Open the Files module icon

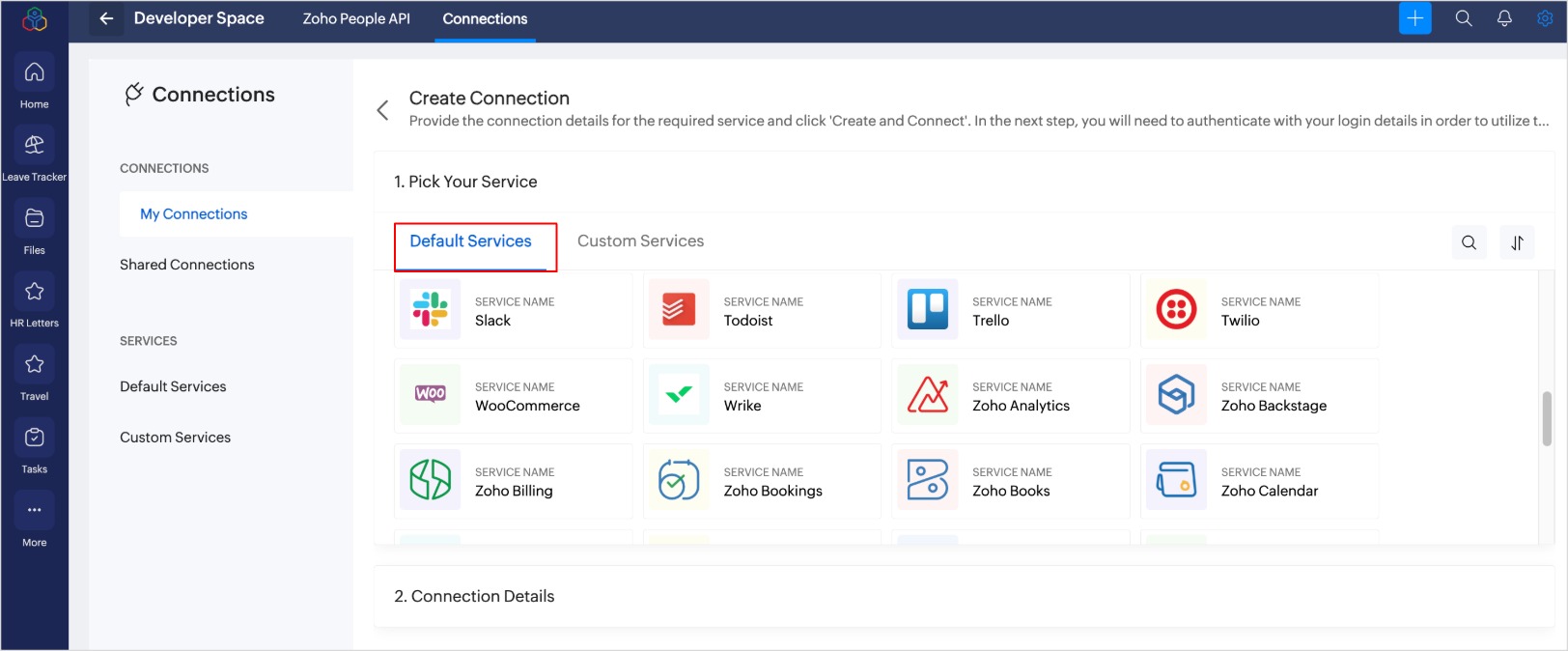tap(34, 219)
